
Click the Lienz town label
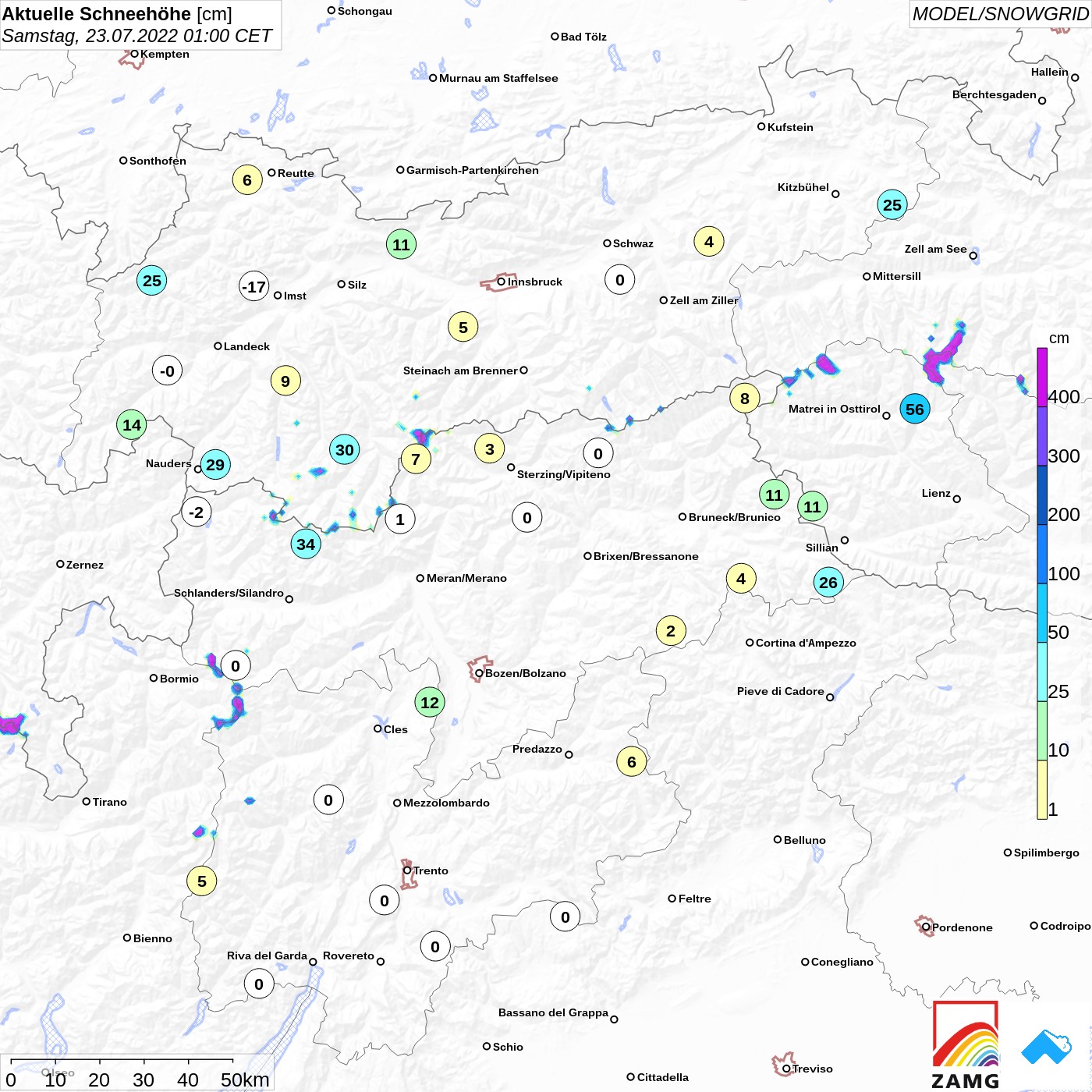coord(936,493)
